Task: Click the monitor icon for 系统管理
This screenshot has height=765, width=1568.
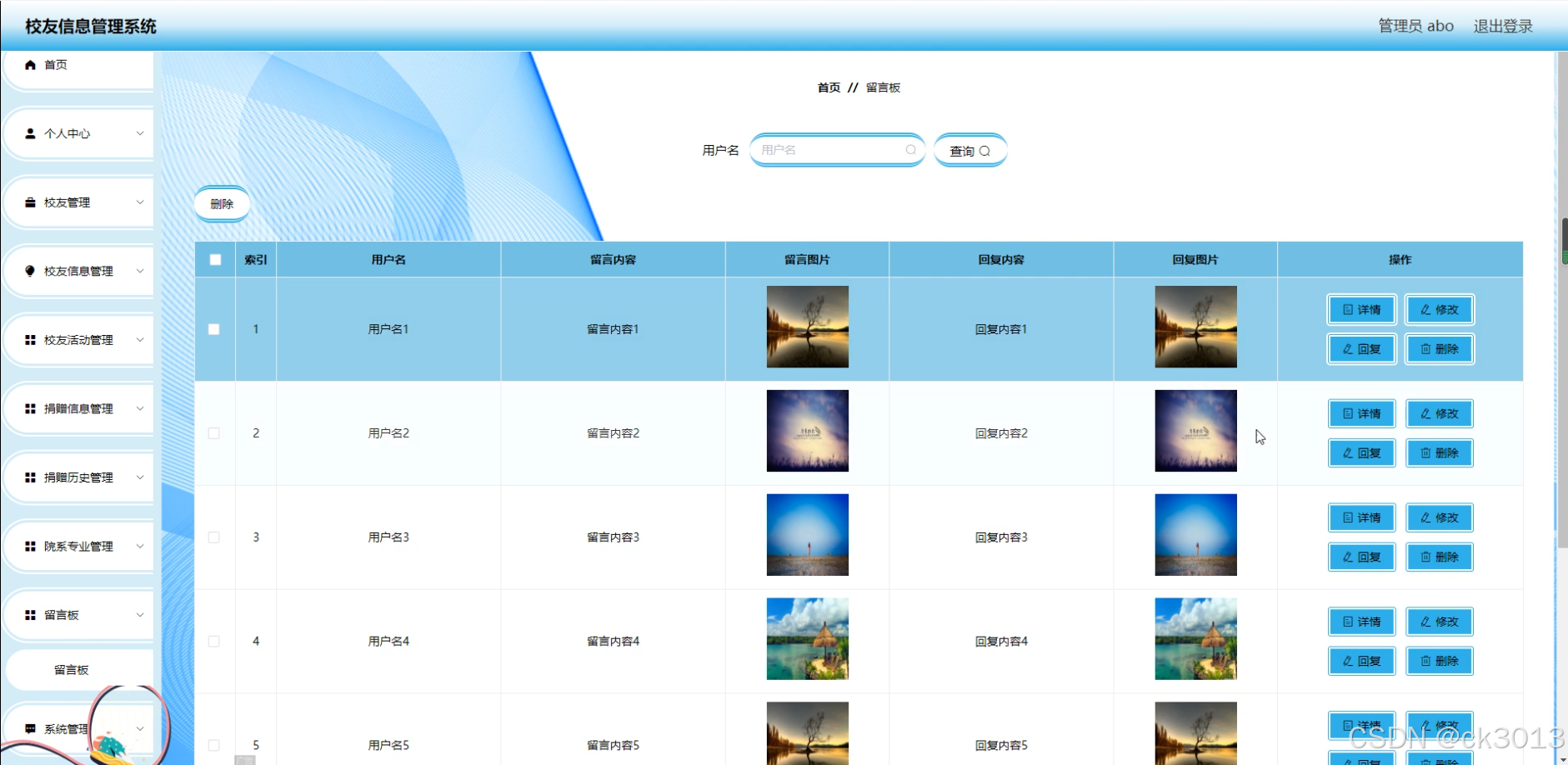Action: [30, 729]
